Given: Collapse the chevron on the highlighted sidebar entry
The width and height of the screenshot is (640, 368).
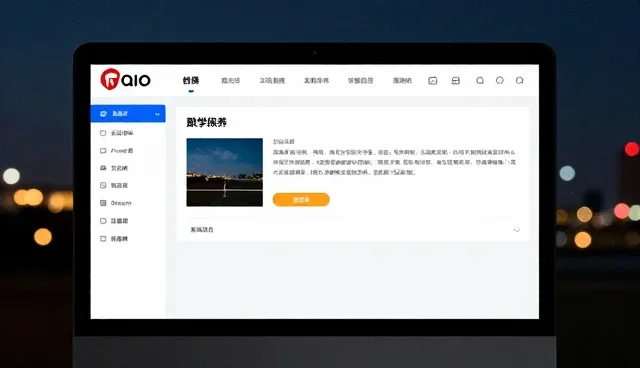Looking at the screenshot, I should click(158, 114).
